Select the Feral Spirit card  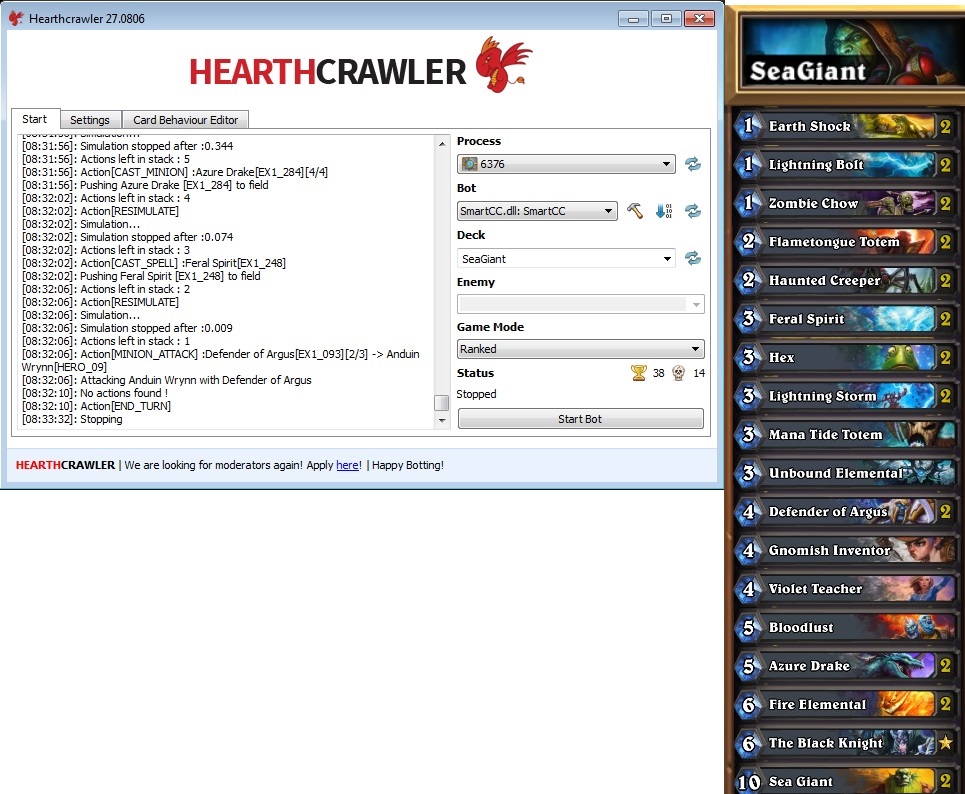(845, 319)
